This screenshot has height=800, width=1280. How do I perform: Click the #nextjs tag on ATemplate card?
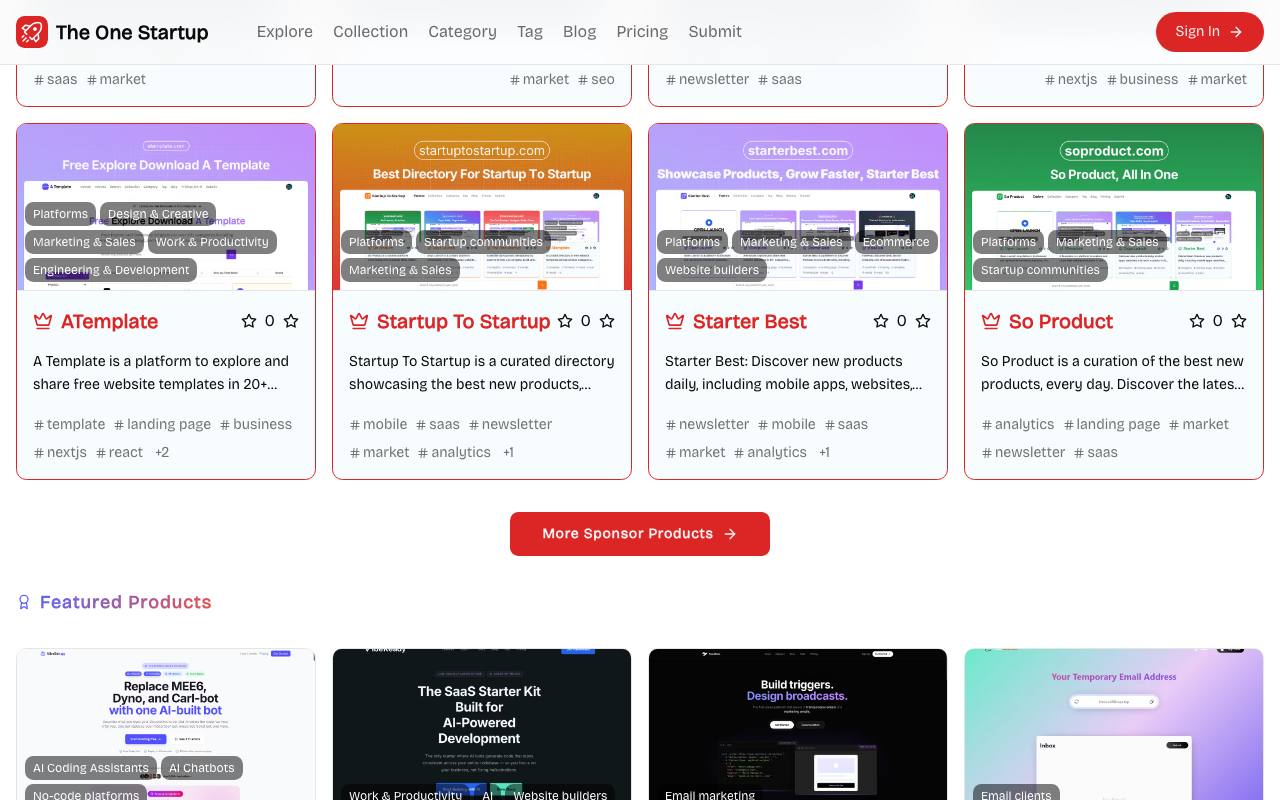(x=60, y=452)
